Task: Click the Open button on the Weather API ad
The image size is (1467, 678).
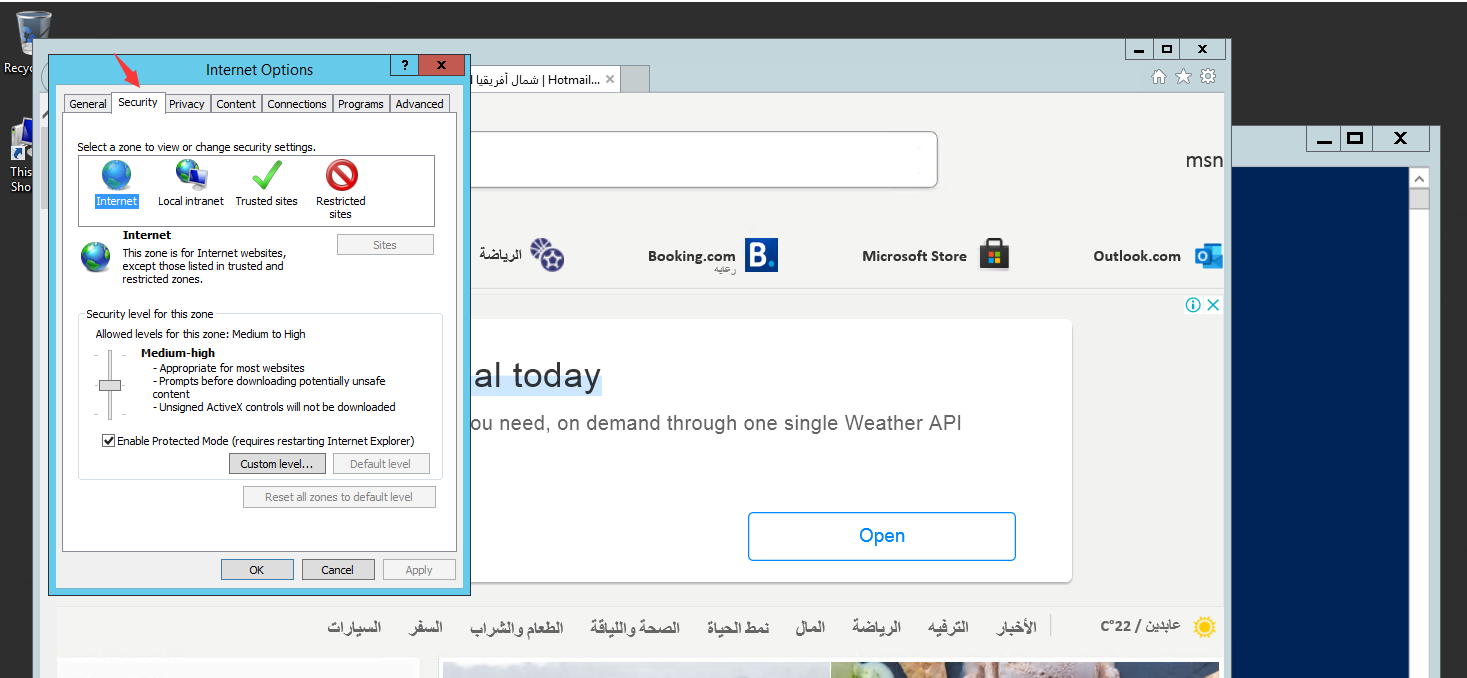Action: pos(881,536)
